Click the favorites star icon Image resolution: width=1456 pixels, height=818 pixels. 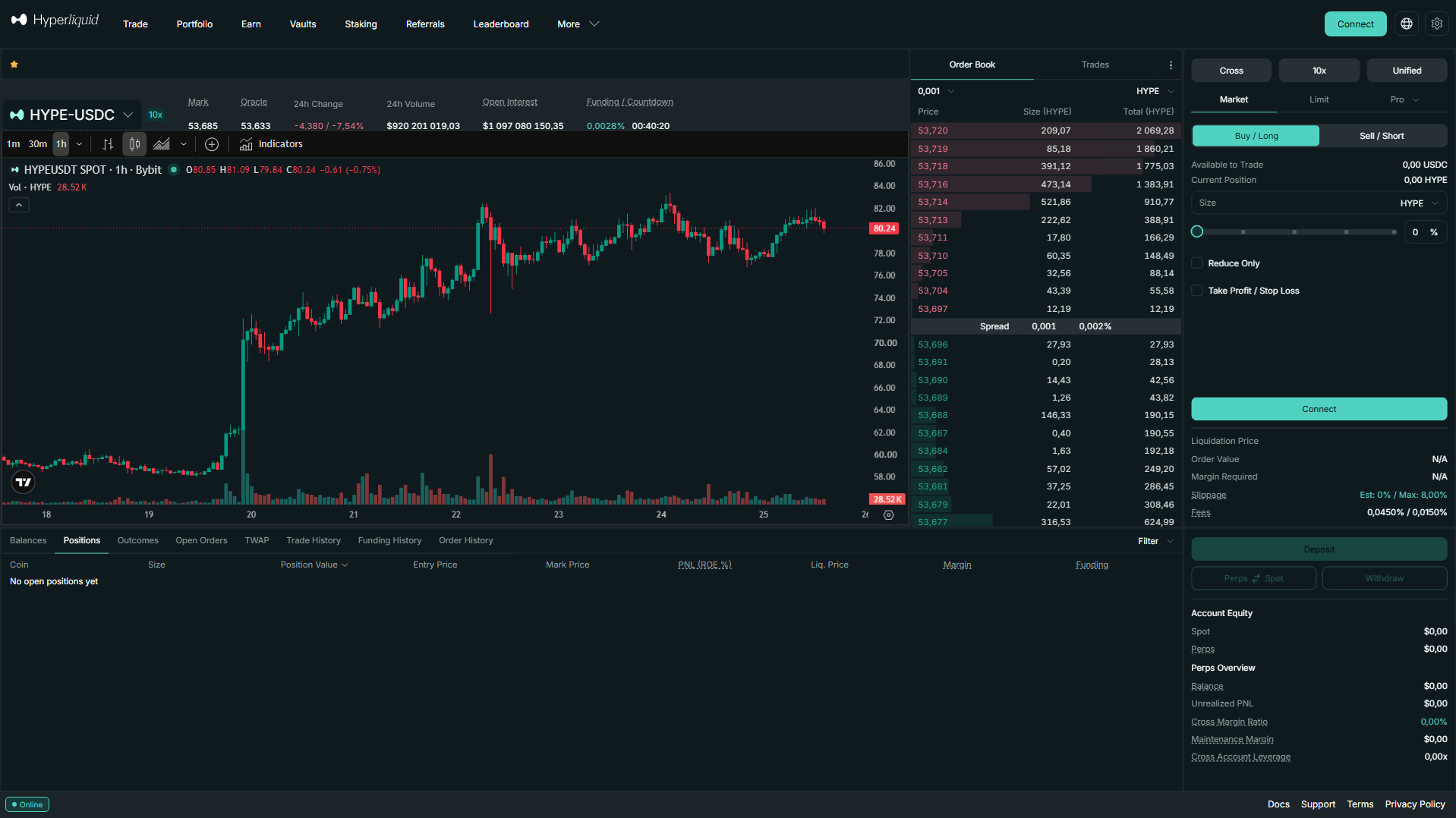(14, 64)
